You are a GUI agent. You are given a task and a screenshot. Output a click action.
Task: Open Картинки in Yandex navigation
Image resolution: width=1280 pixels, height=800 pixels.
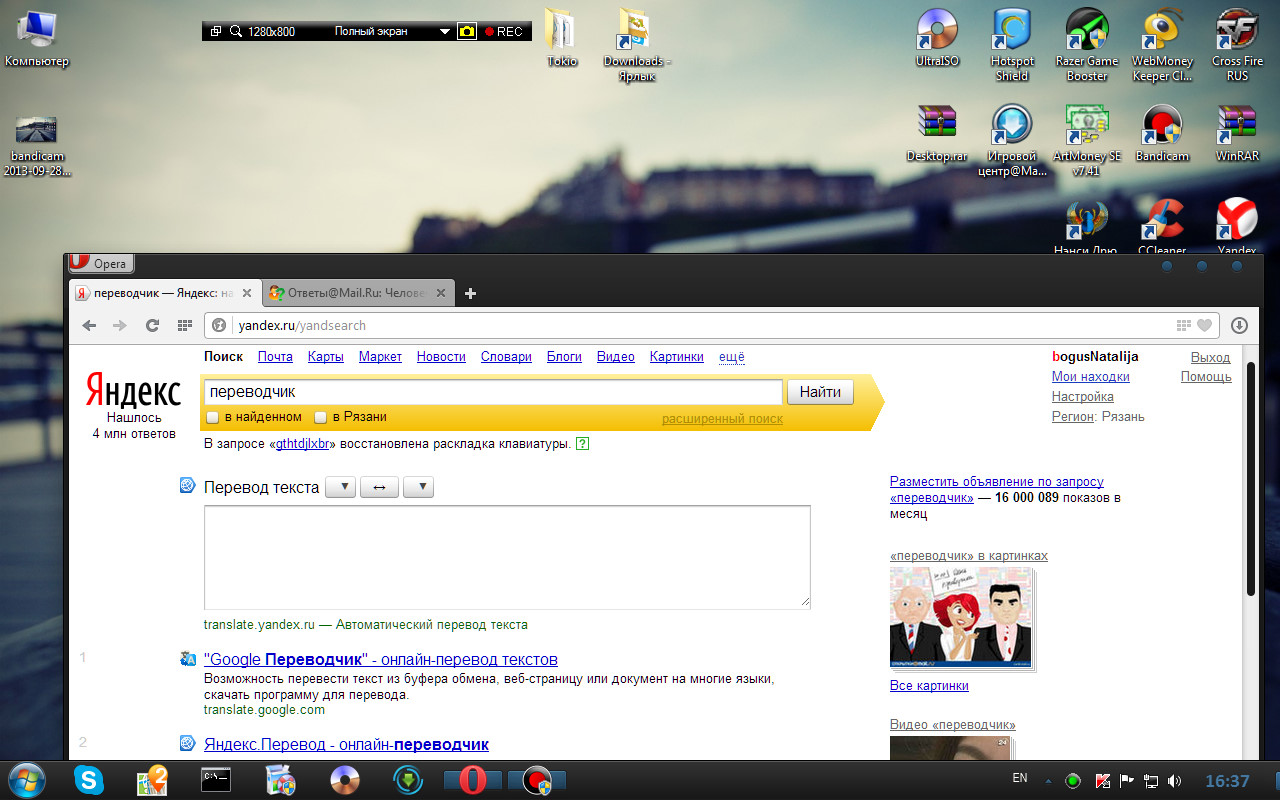(x=677, y=357)
